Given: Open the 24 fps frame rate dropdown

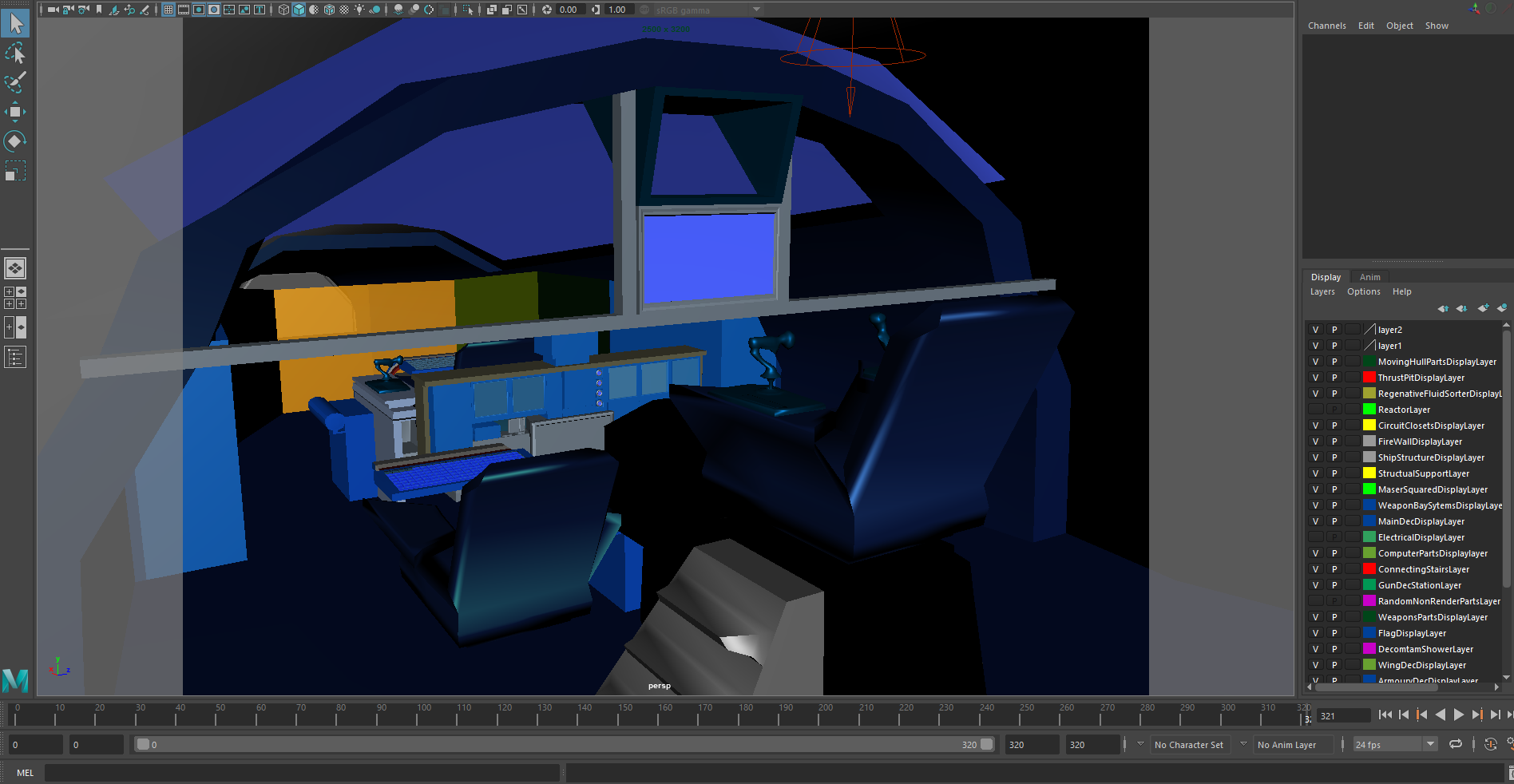Looking at the screenshot, I should click(x=1430, y=744).
